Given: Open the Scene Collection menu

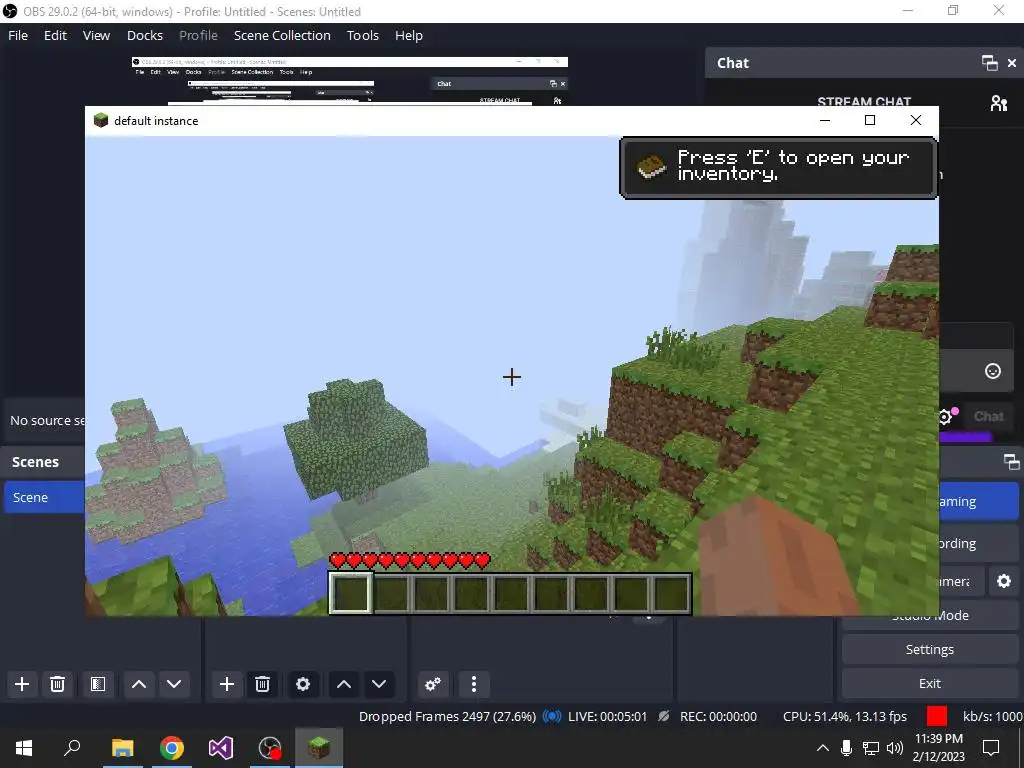Looking at the screenshot, I should click(x=282, y=35).
